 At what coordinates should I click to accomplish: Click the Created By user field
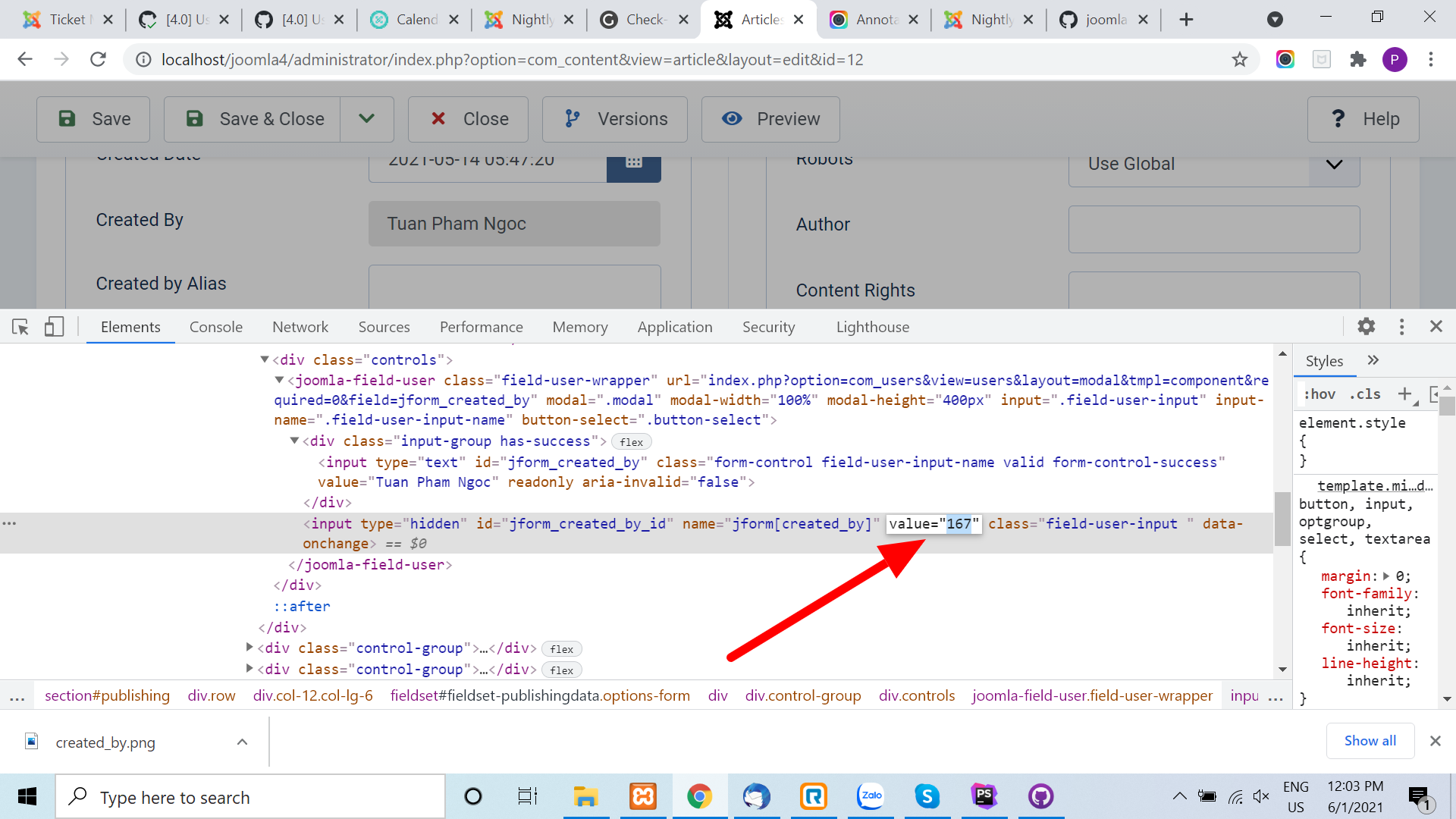coord(514,224)
